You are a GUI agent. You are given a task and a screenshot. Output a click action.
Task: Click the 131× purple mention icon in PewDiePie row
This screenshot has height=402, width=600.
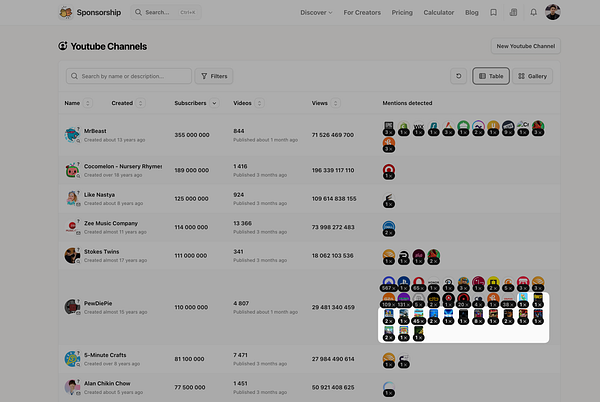coord(404,301)
